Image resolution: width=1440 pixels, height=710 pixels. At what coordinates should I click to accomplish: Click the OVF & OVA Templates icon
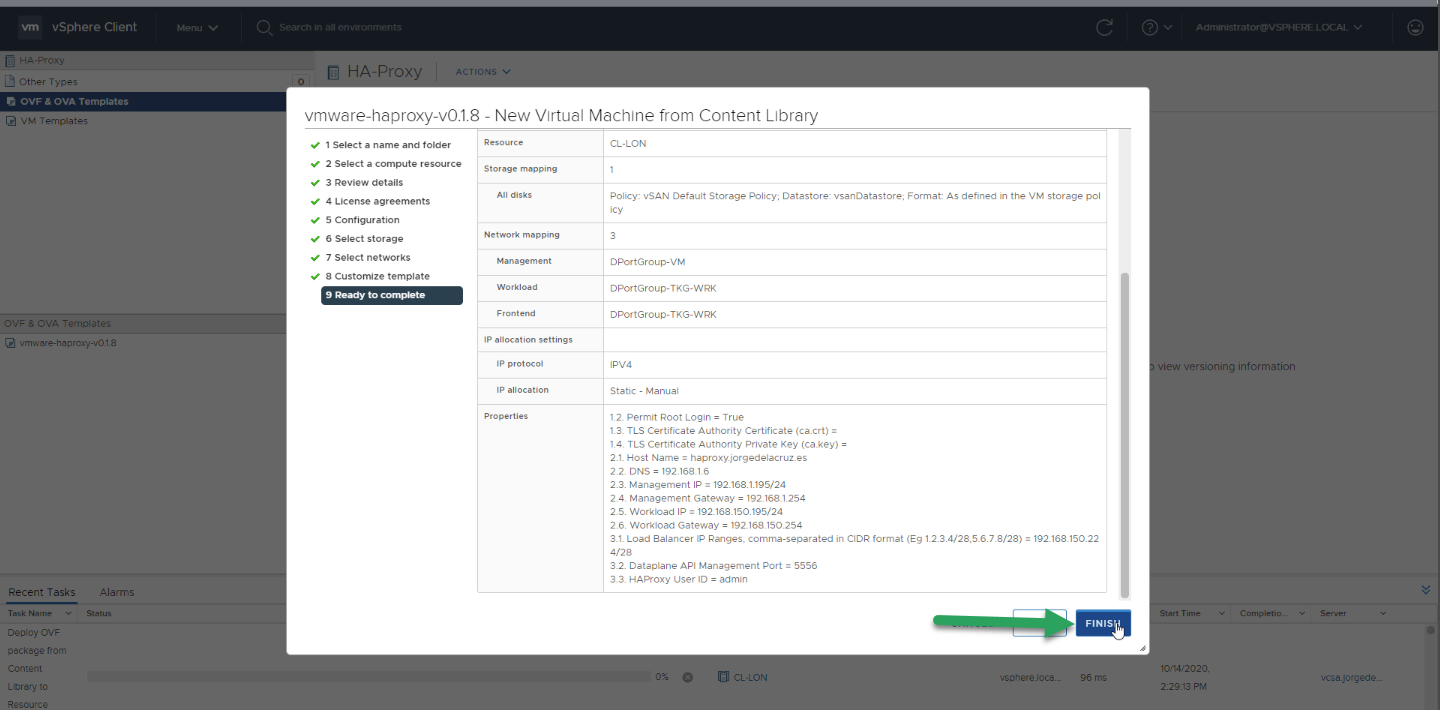[x=11, y=101]
